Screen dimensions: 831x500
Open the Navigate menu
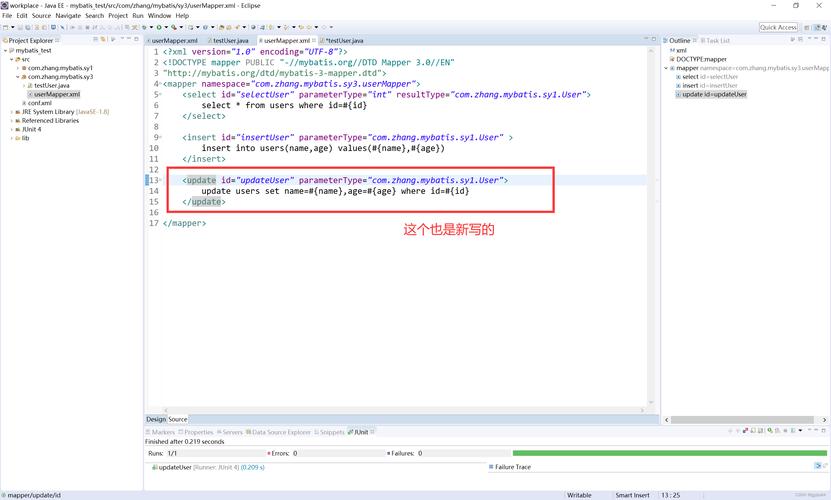click(68, 16)
